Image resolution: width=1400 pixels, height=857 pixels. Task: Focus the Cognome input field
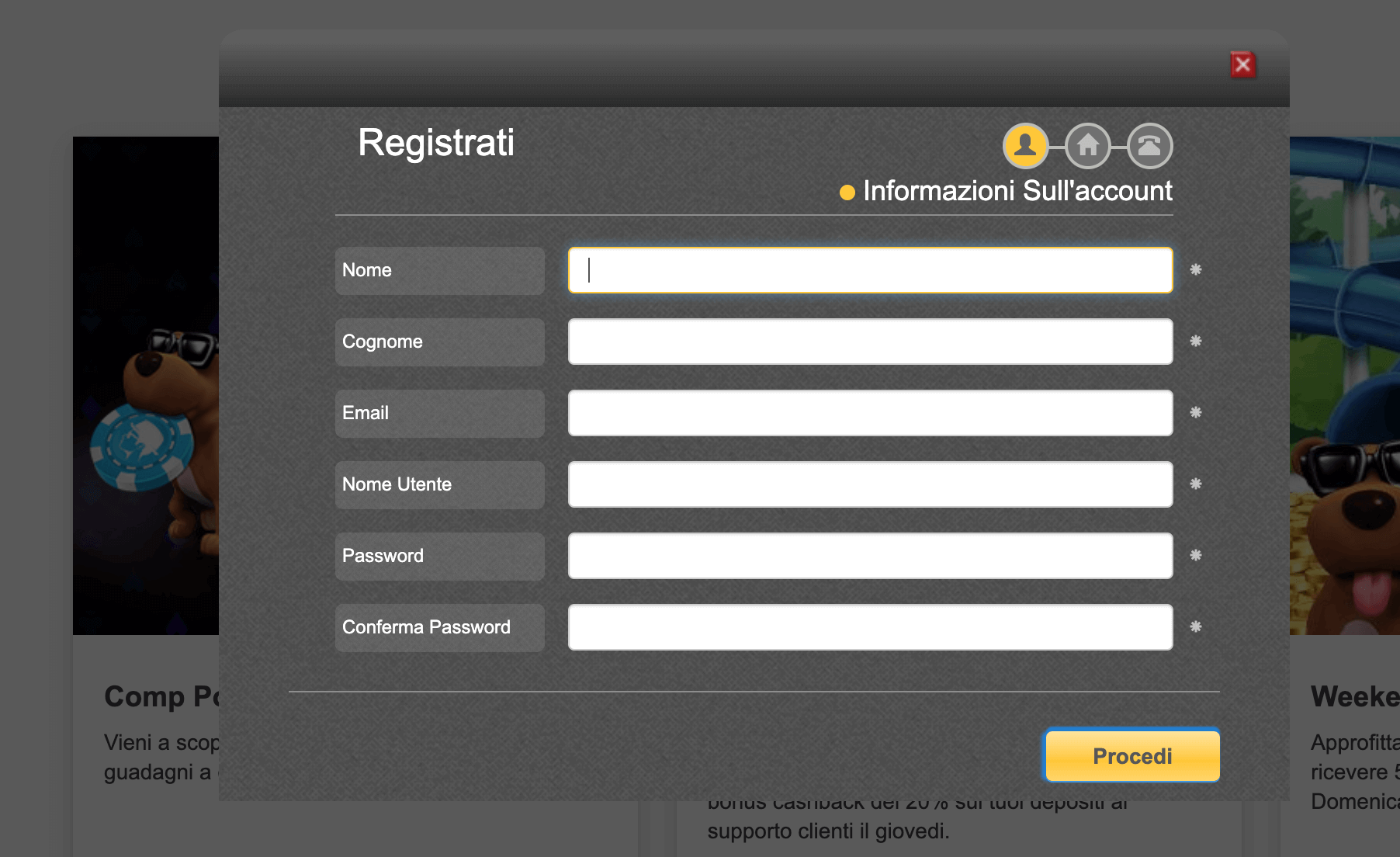[x=869, y=342]
